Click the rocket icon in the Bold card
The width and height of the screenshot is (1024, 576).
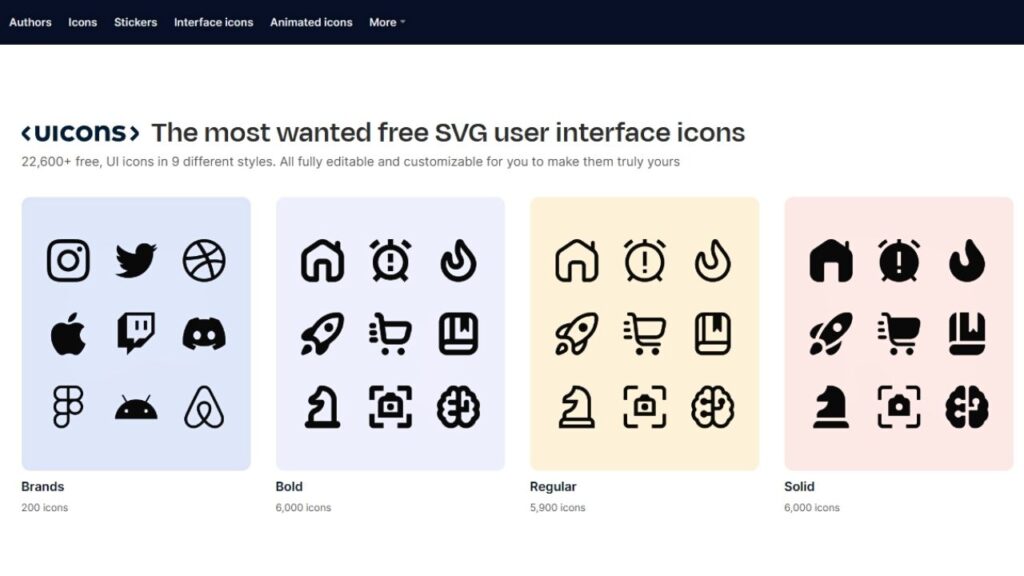coord(322,333)
